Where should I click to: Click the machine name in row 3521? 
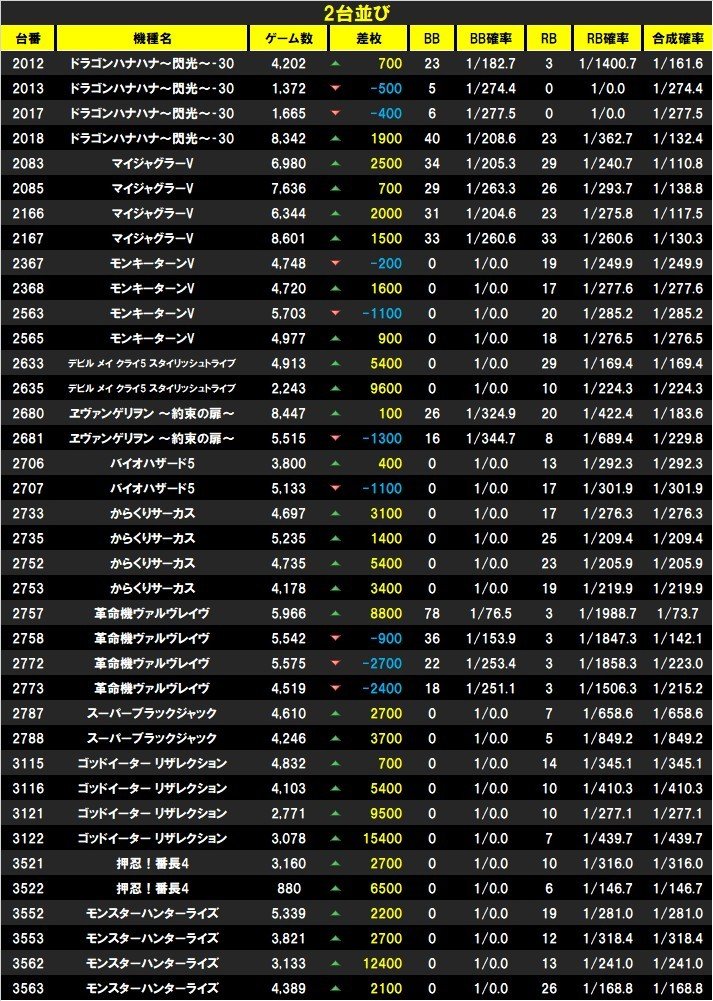click(152, 864)
